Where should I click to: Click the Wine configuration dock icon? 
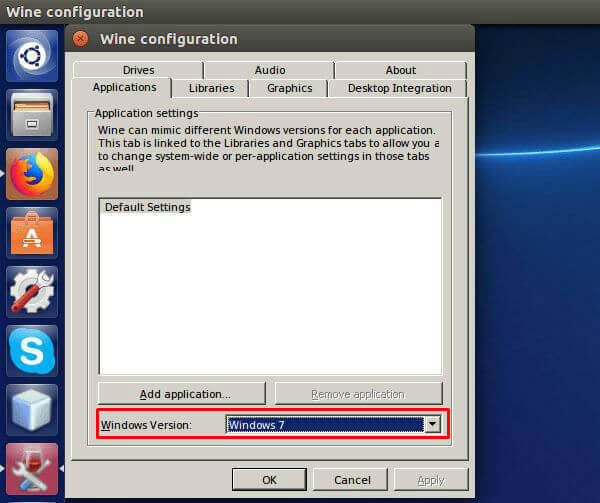click(x=32, y=469)
